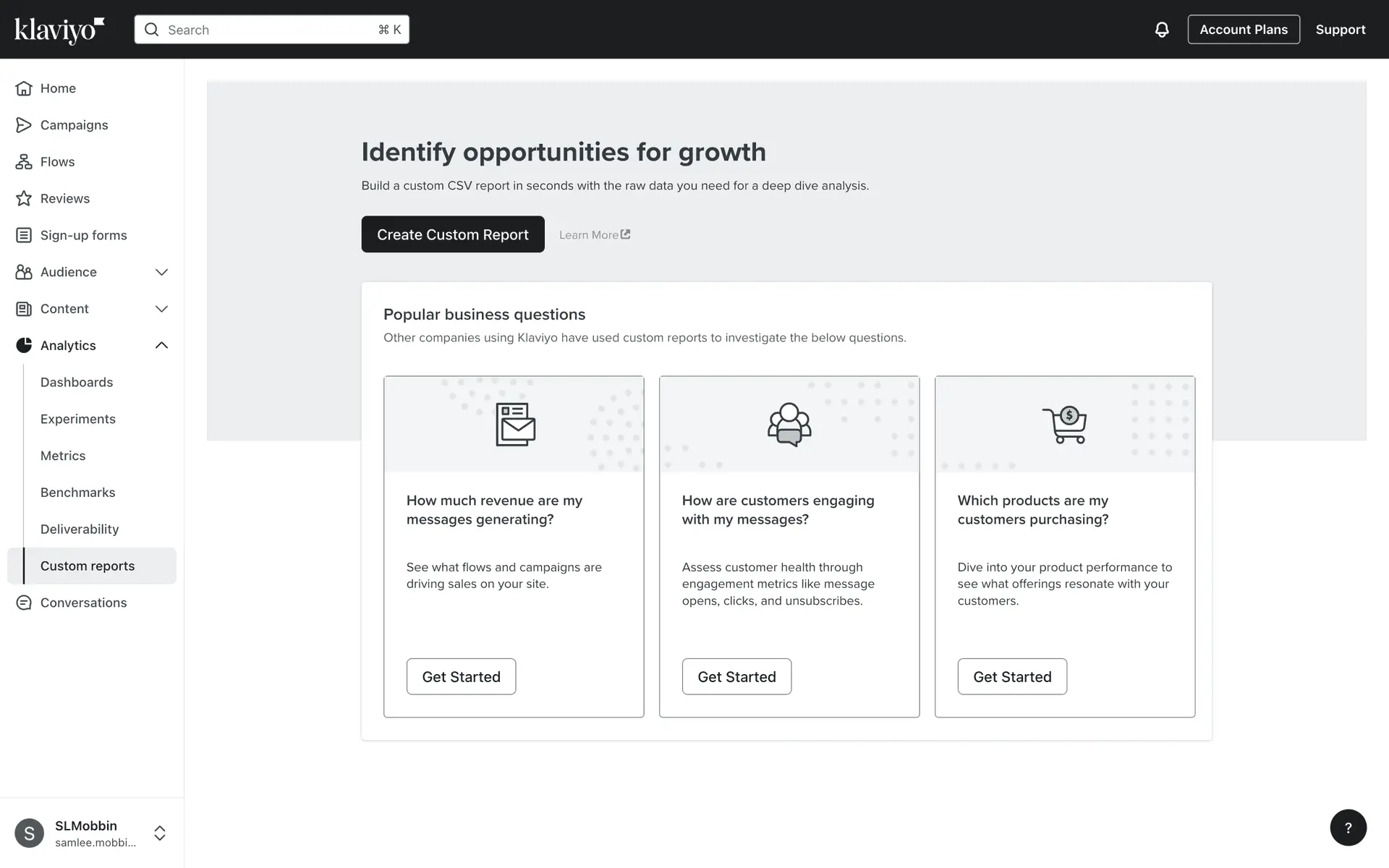Open the SLMobbin account switcher
The width and height of the screenshot is (1389, 868).
[159, 833]
